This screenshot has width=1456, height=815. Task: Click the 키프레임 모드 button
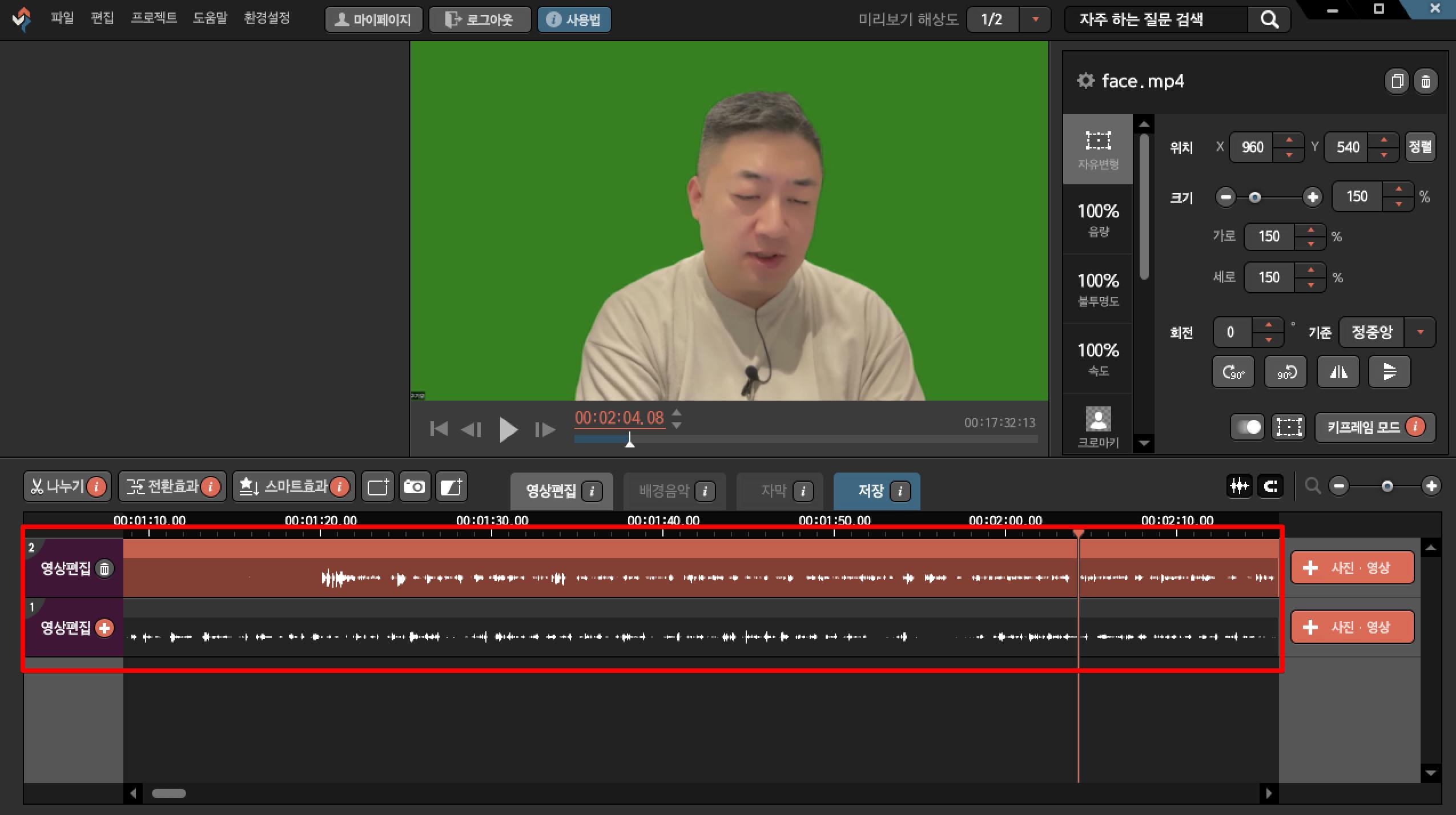pyautogui.click(x=1365, y=427)
